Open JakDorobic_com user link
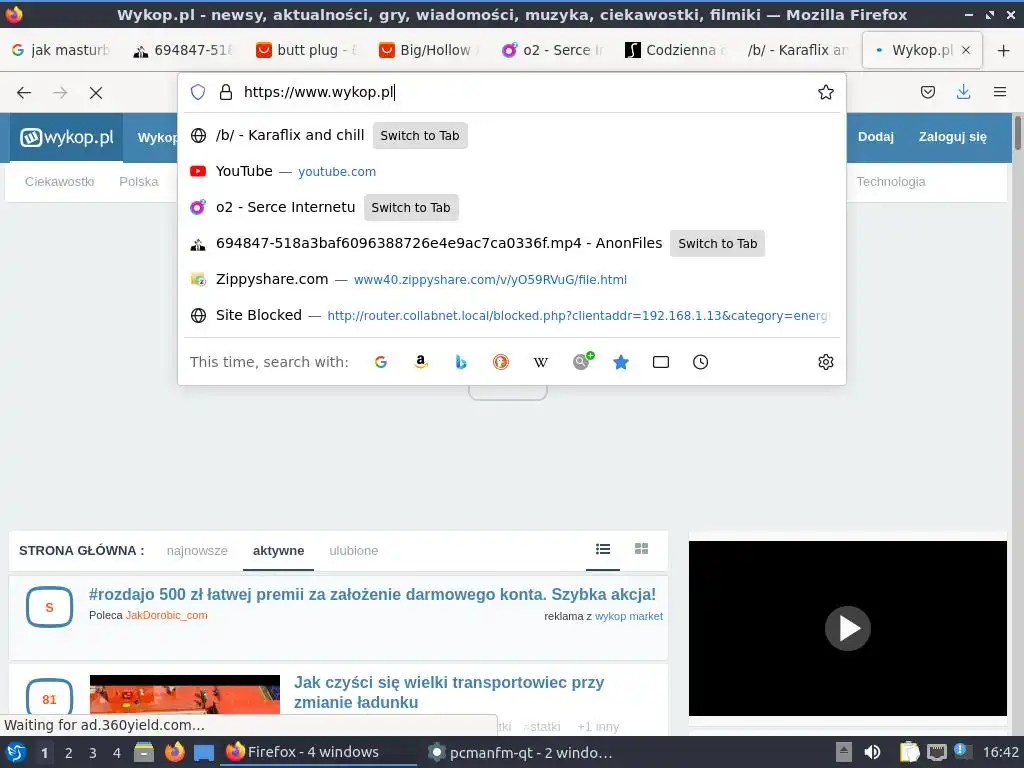The width and height of the screenshot is (1024, 768). [167, 615]
